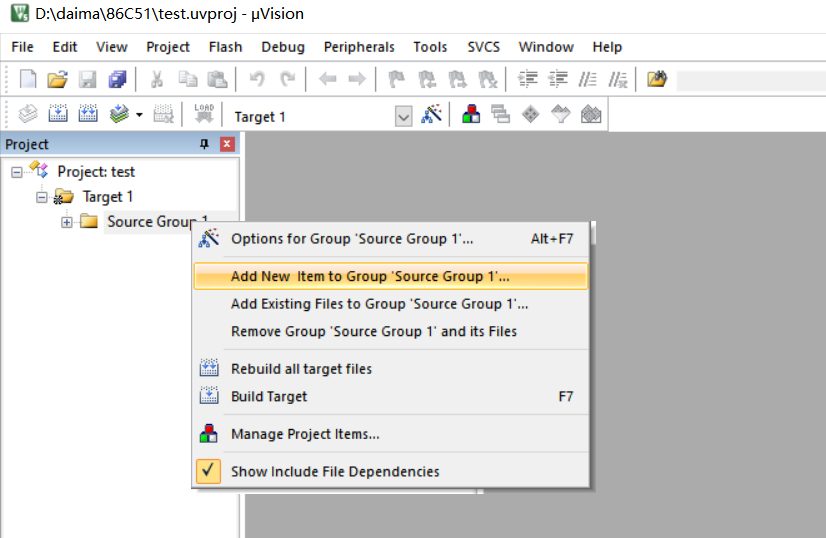The width and height of the screenshot is (826, 538).
Task: Open the Debug menu
Action: pyautogui.click(x=283, y=47)
